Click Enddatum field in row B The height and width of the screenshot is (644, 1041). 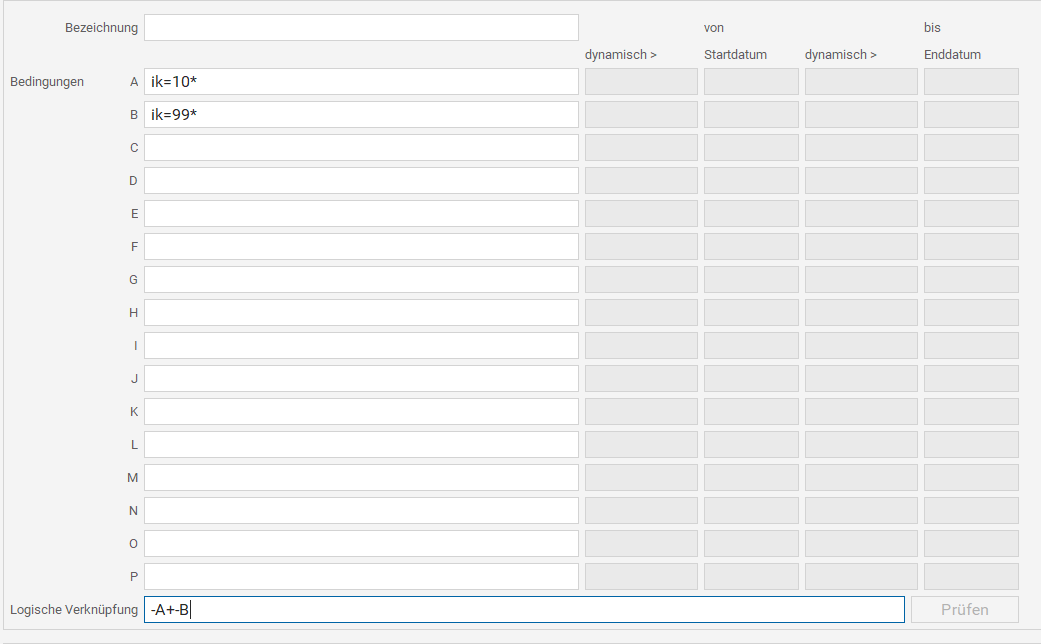pyautogui.click(x=971, y=115)
